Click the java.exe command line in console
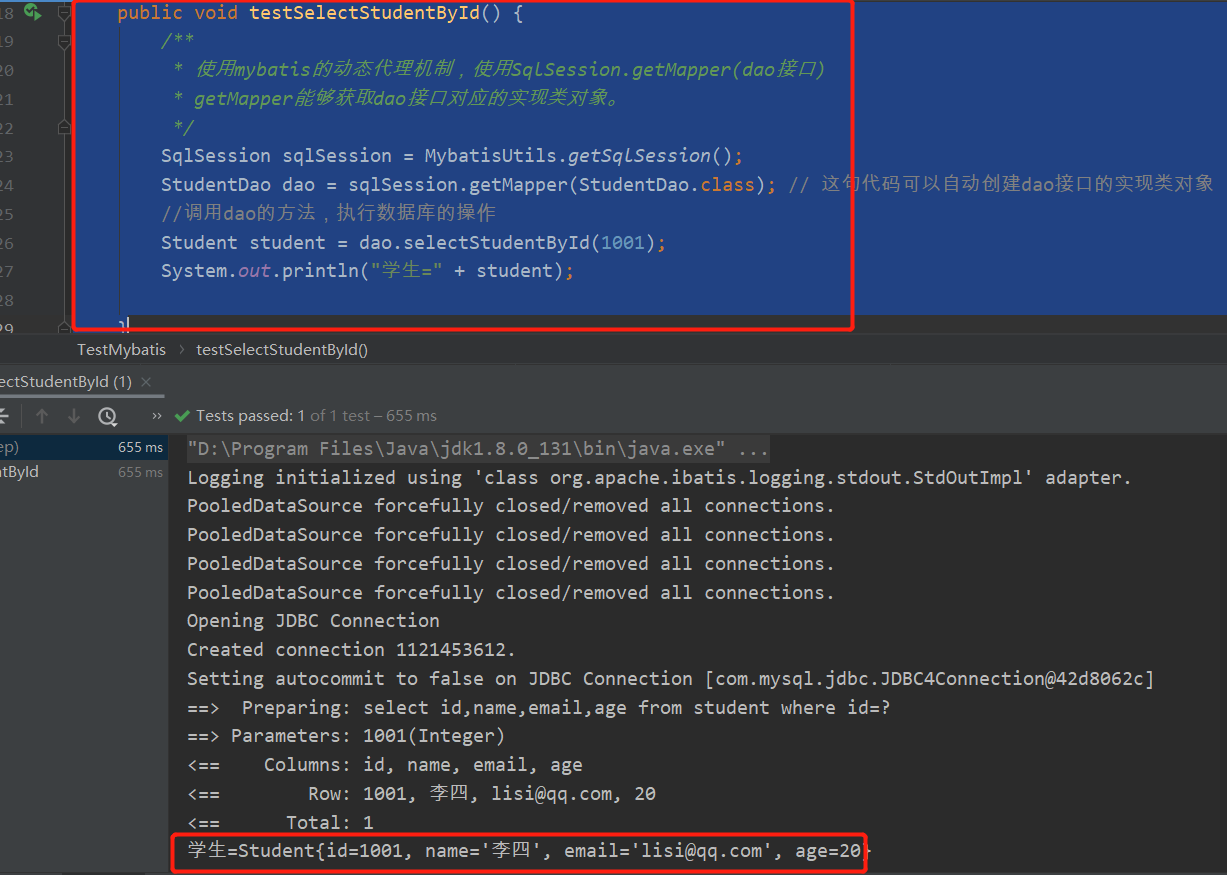Viewport: 1227px width, 875px height. pyautogui.click(x=478, y=448)
